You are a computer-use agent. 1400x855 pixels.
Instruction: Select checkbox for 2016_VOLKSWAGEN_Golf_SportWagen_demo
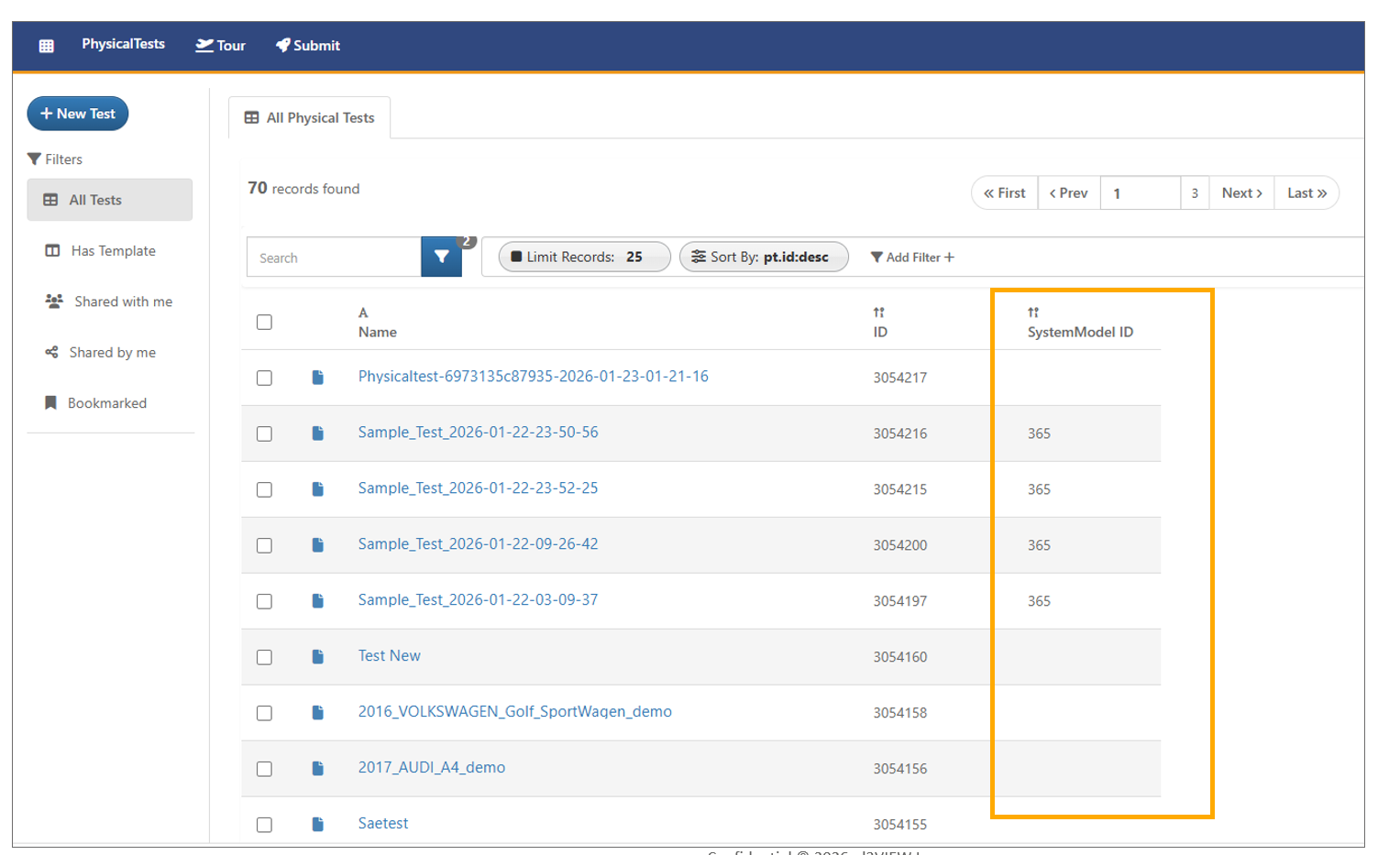coord(265,714)
